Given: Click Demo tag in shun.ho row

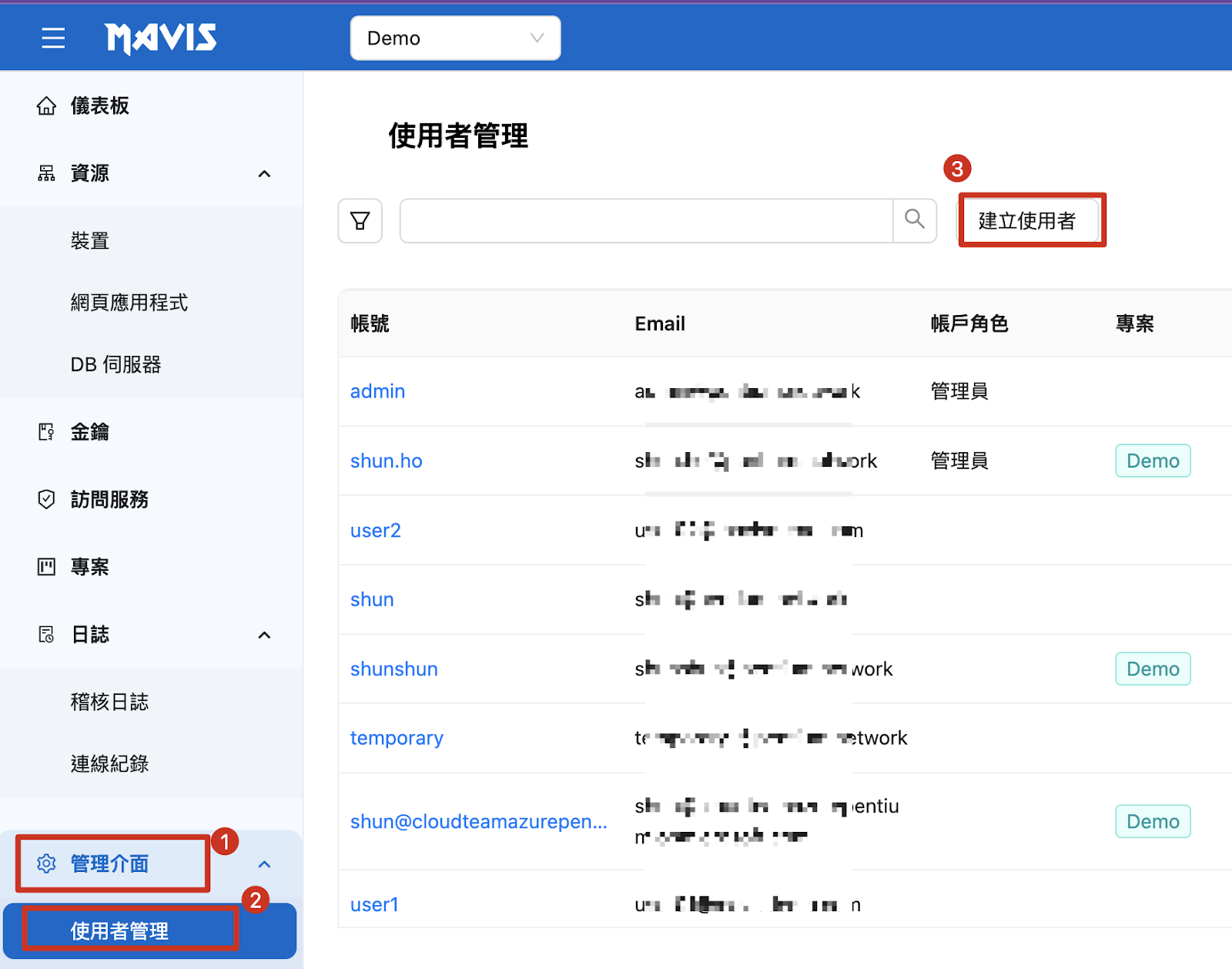Looking at the screenshot, I should point(1152,461).
